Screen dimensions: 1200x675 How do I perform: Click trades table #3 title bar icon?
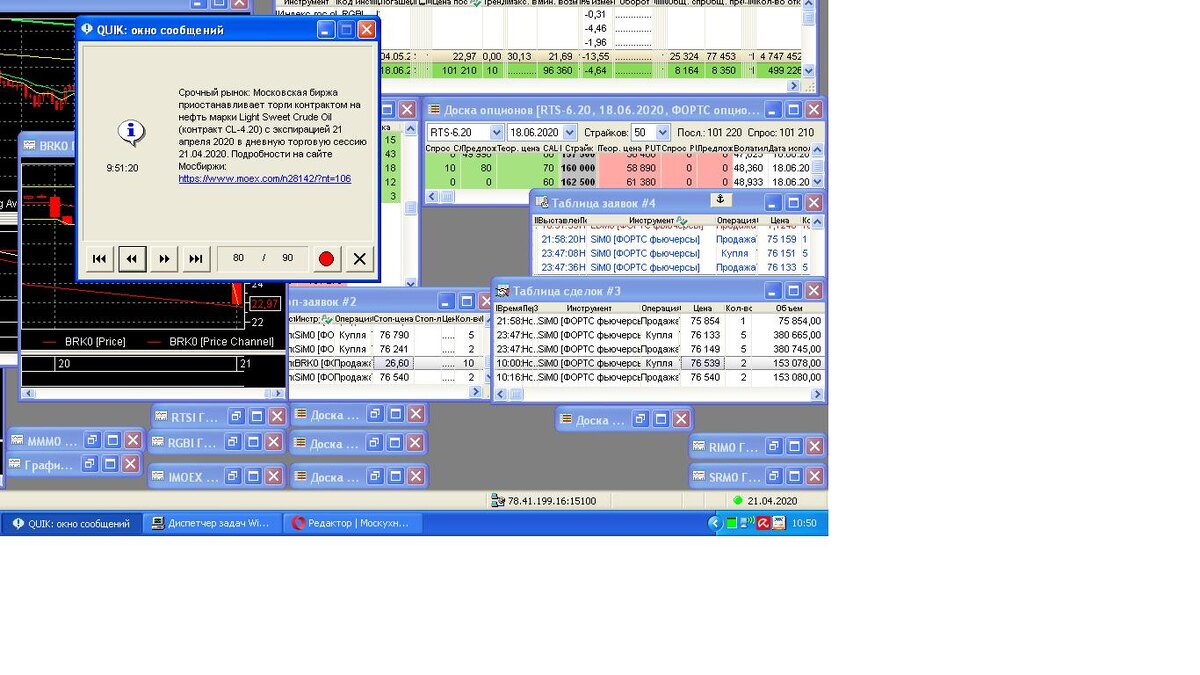point(503,291)
